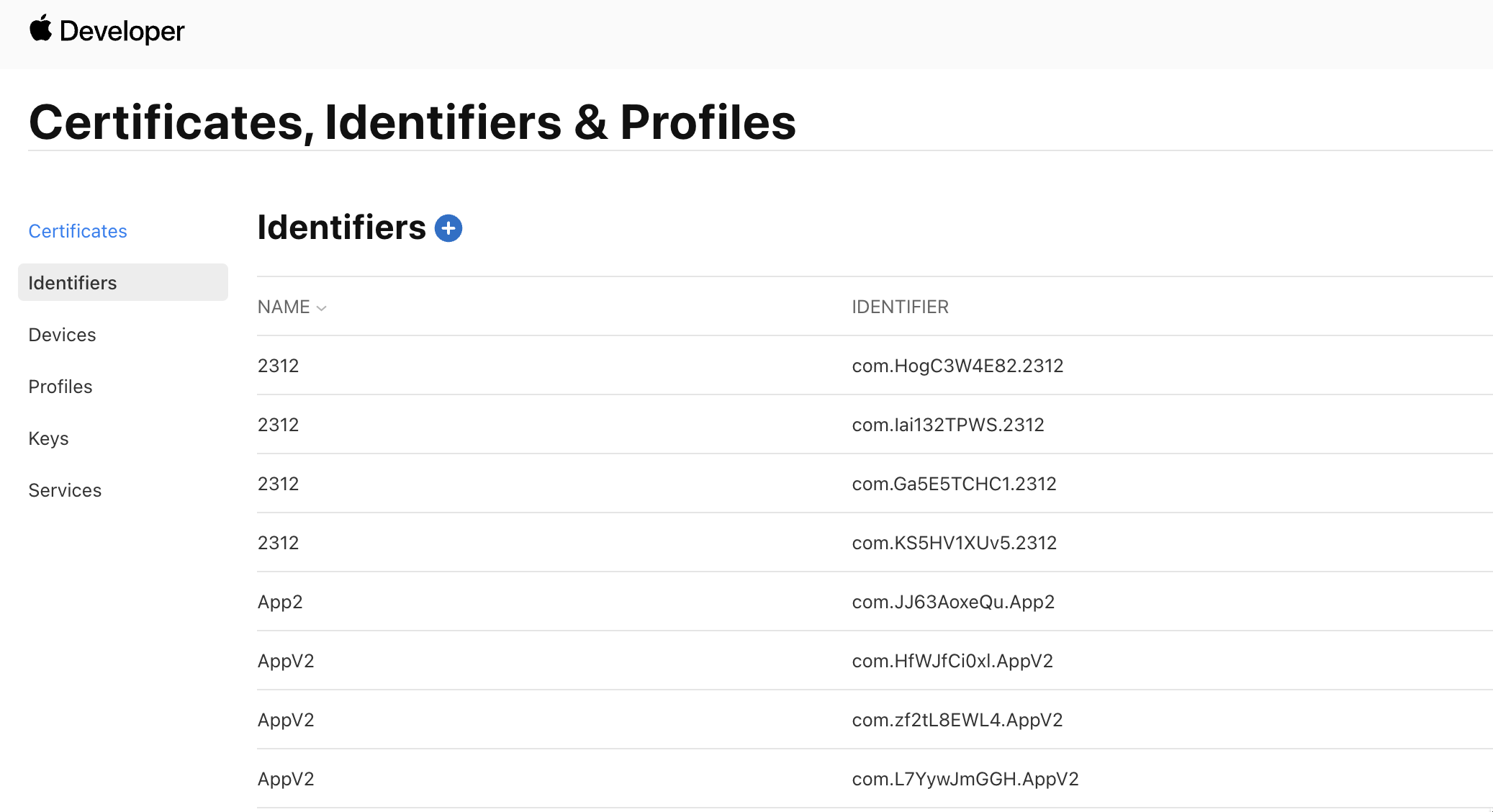The width and height of the screenshot is (1493, 812).
Task: Click the Apple logo icon
Action: click(x=40, y=29)
